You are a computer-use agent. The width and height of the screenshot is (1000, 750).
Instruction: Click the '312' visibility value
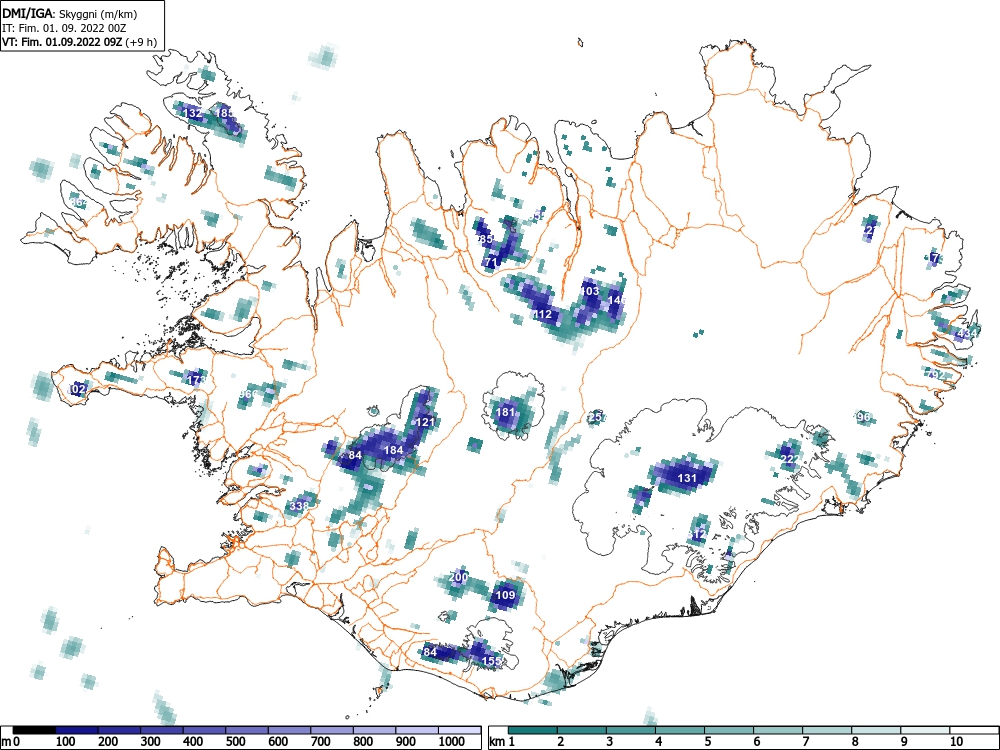point(698,534)
